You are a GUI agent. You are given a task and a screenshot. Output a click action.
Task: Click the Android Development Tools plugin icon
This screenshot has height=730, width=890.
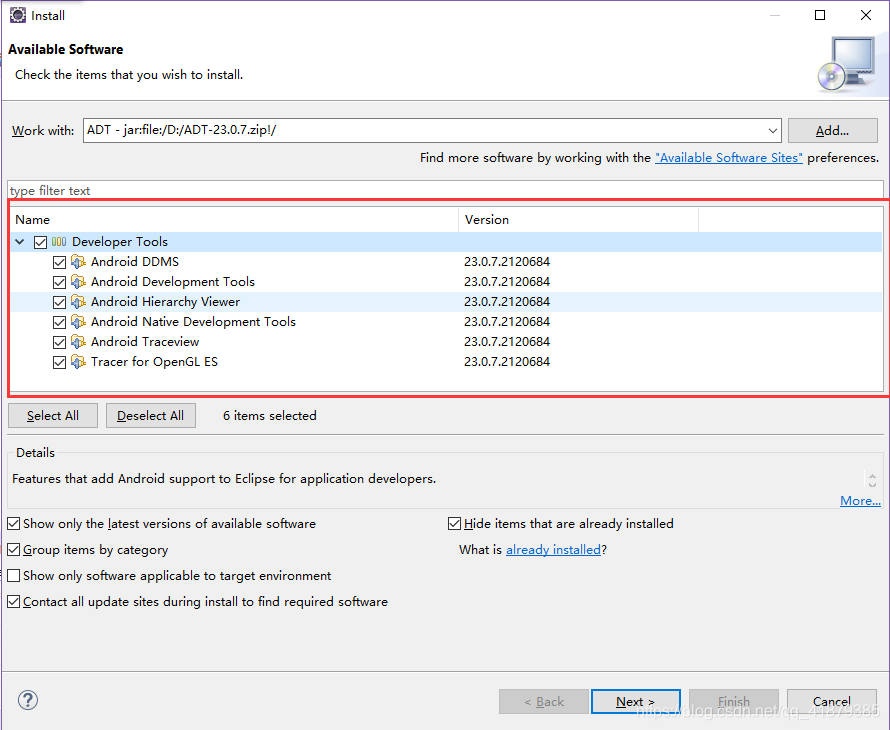(x=78, y=282)
